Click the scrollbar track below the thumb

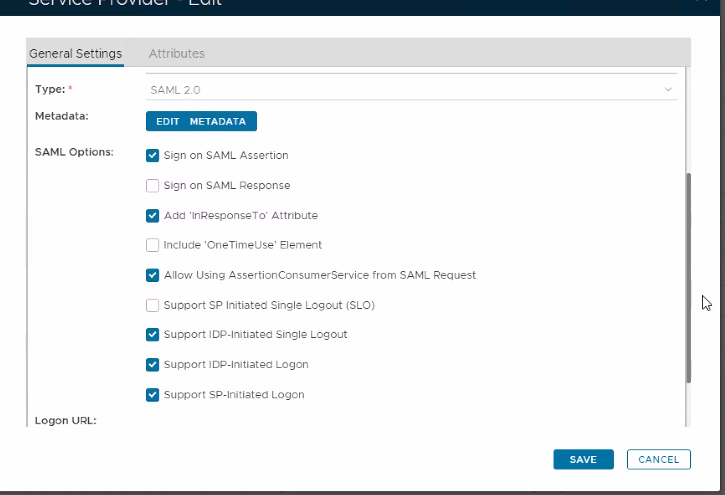tap(688, 405)
